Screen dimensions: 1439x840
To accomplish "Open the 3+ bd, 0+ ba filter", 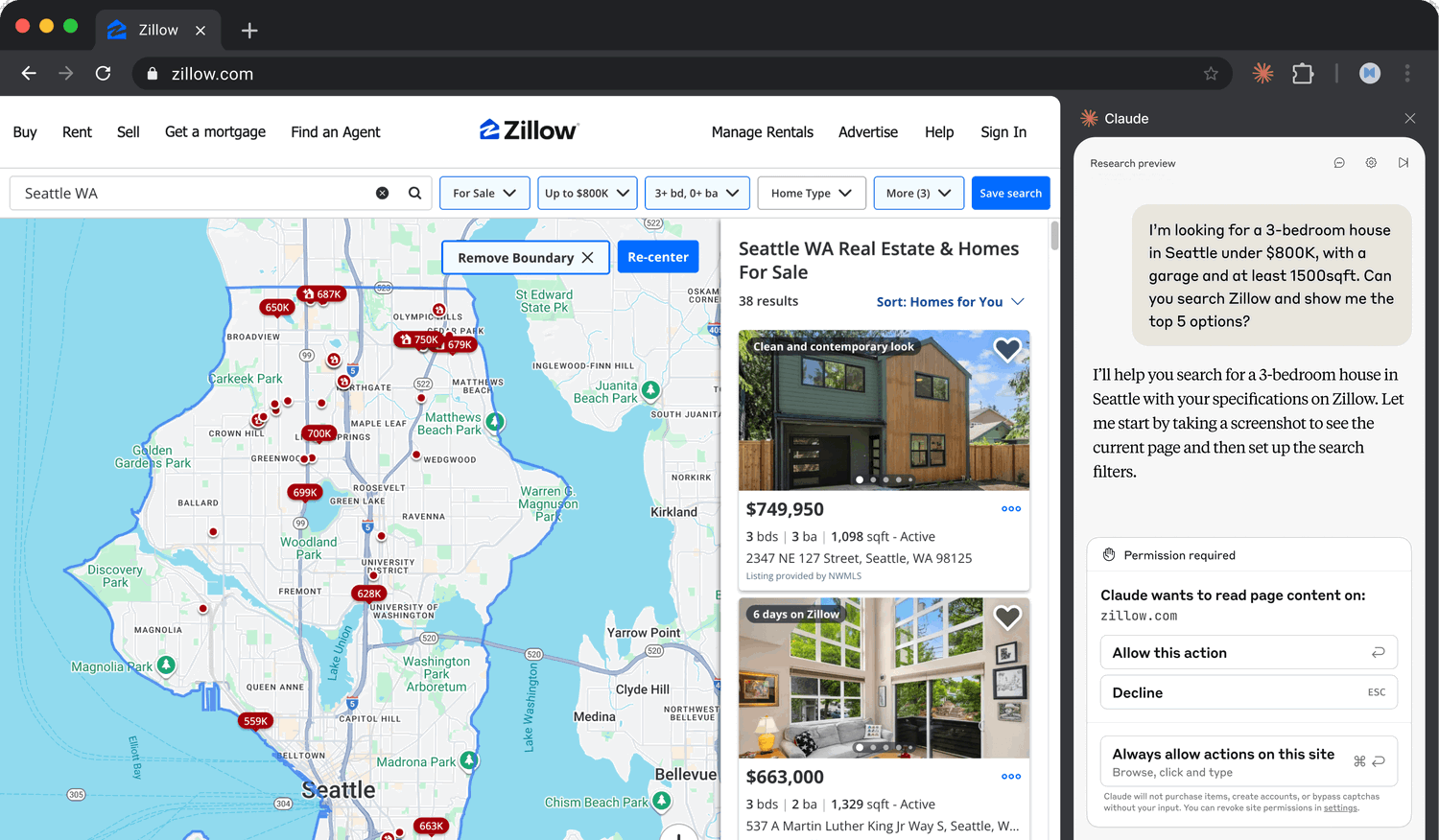I will pos(697,193).
